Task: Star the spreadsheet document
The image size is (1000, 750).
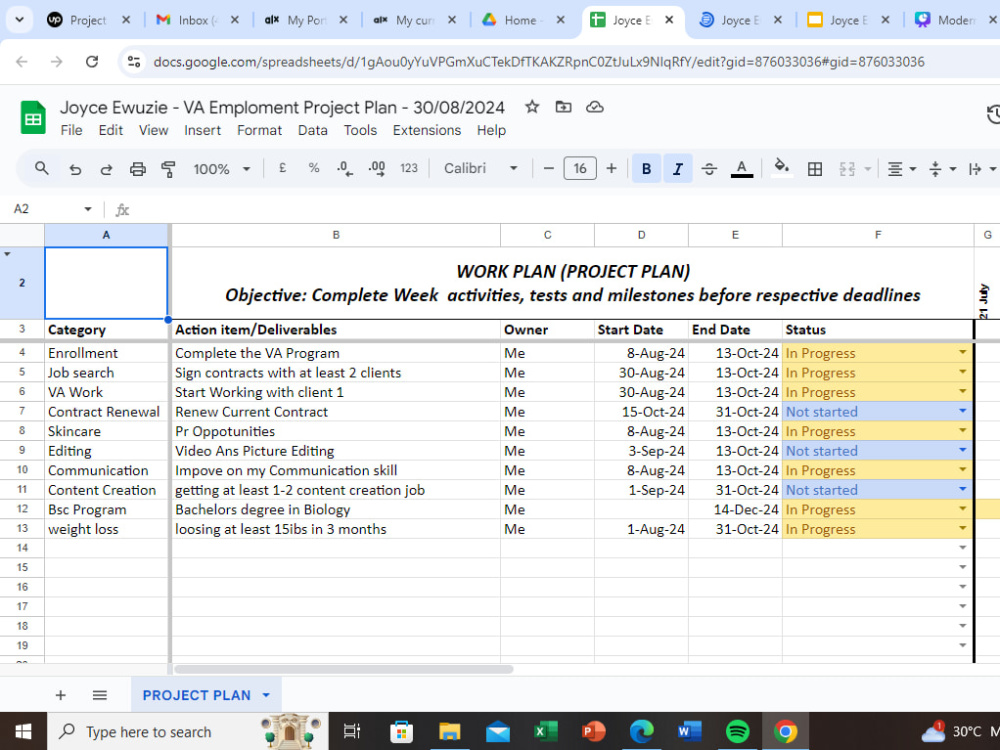Action: coord(532,107)
